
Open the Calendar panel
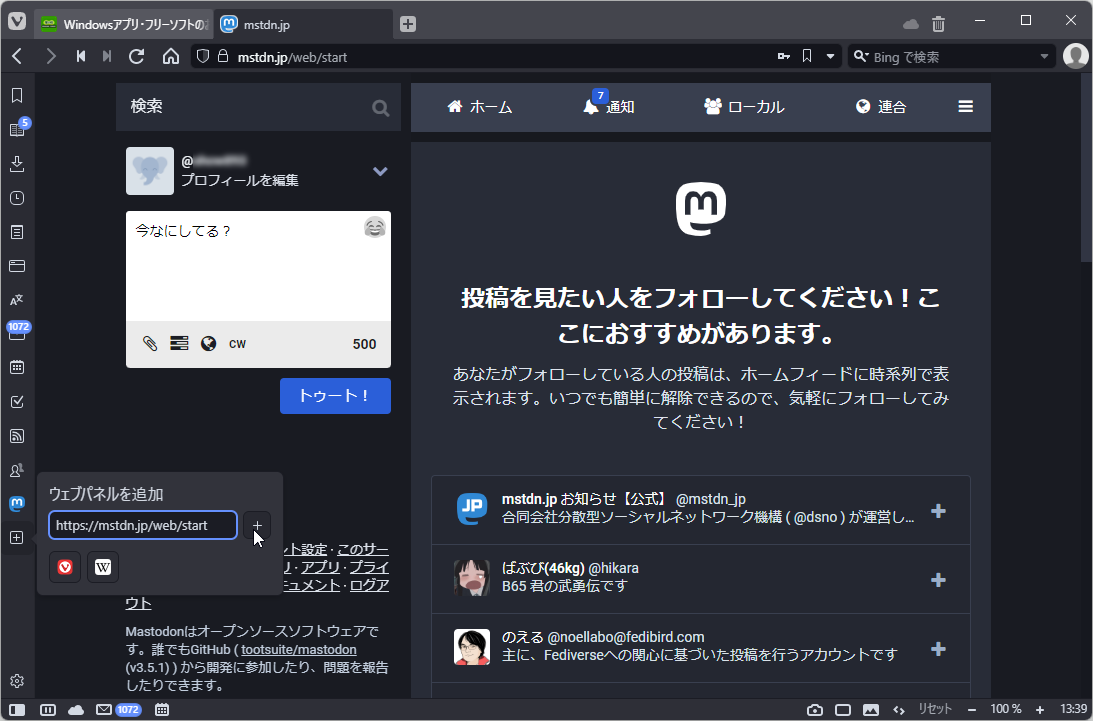(17, 367)
